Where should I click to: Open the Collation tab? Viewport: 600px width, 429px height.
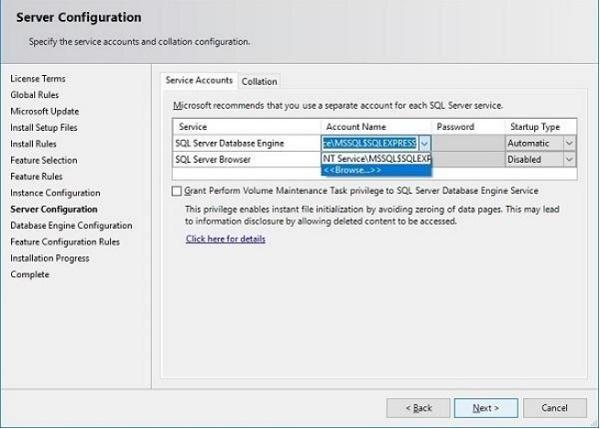[x=259, y=81]
